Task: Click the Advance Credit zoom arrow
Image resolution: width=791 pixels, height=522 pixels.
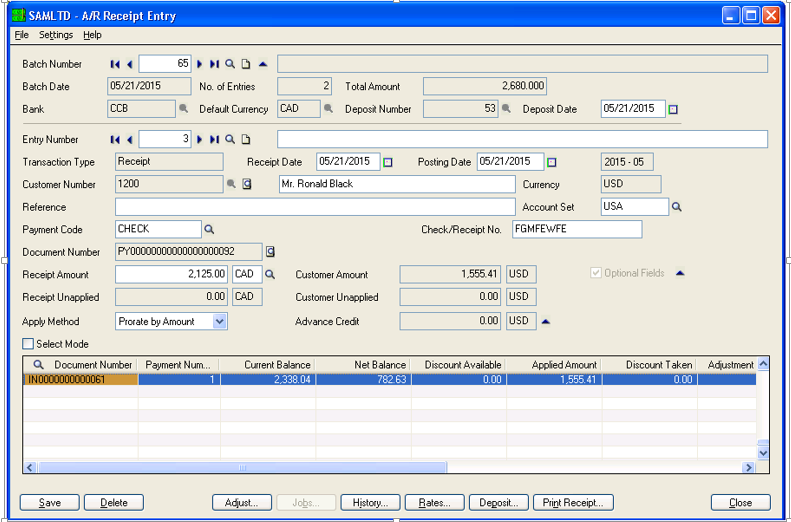Action: pos(545,321)
